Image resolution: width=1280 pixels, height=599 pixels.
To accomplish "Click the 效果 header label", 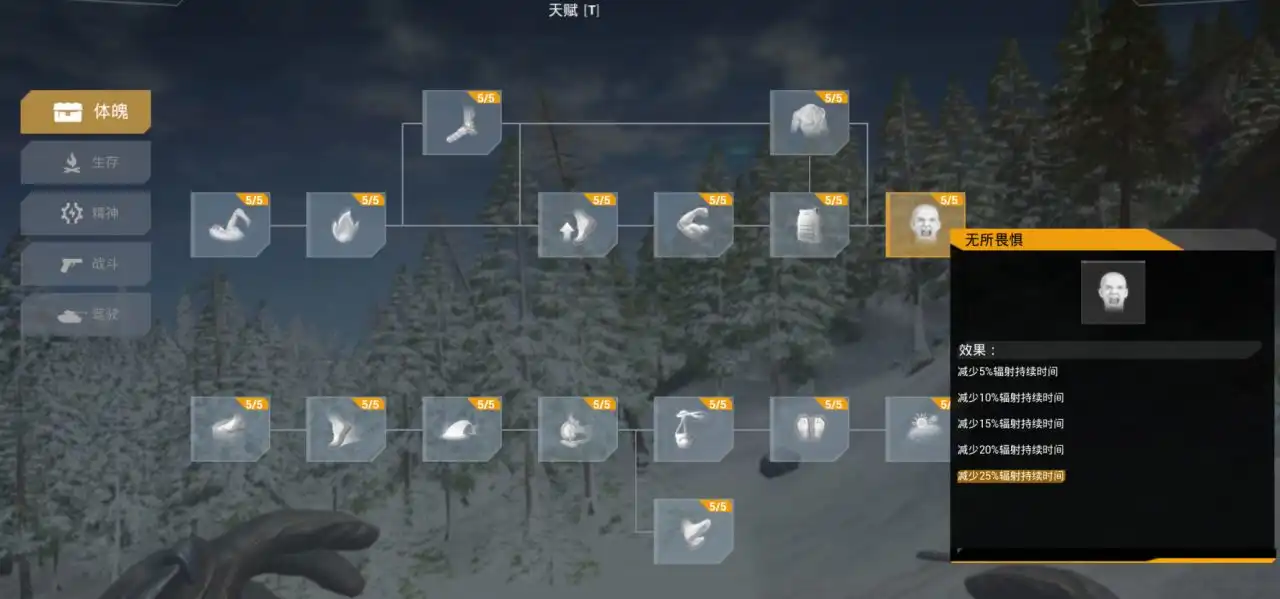I will tap(978, 350).
